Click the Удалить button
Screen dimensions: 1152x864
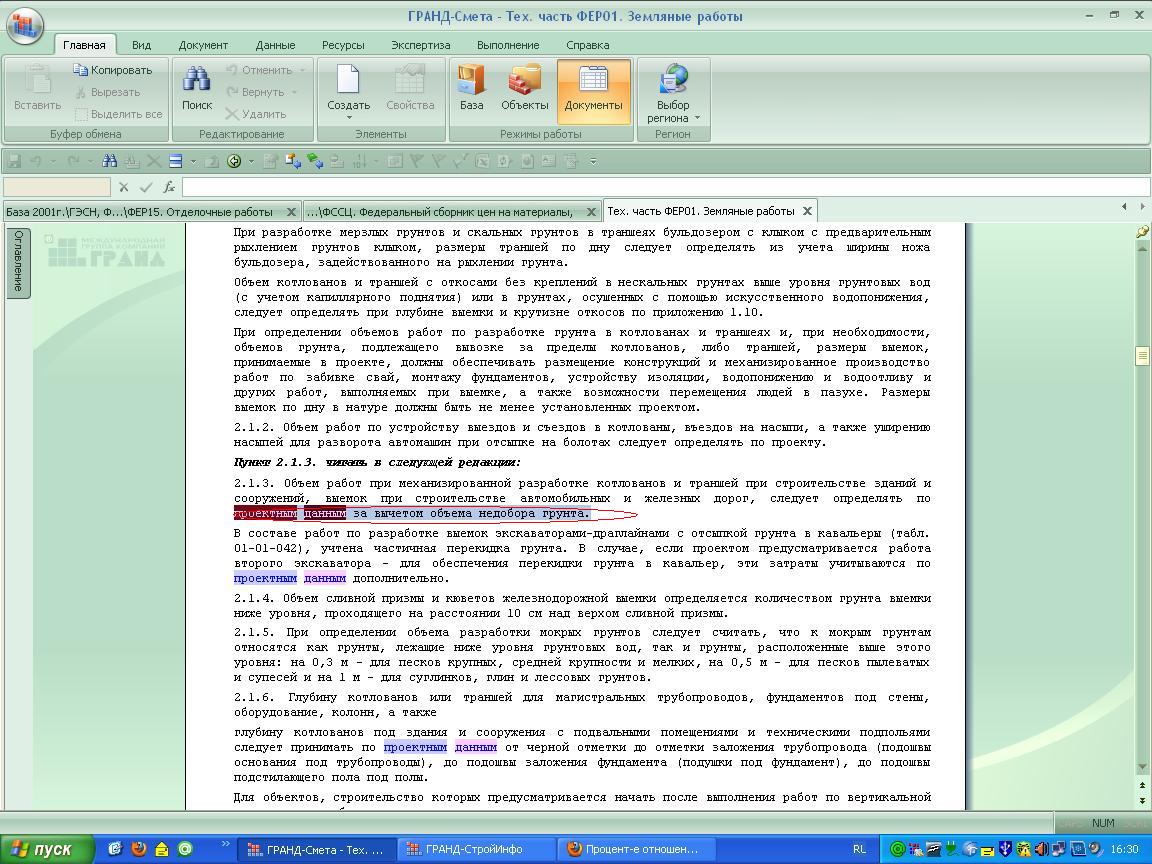(256, 114)
